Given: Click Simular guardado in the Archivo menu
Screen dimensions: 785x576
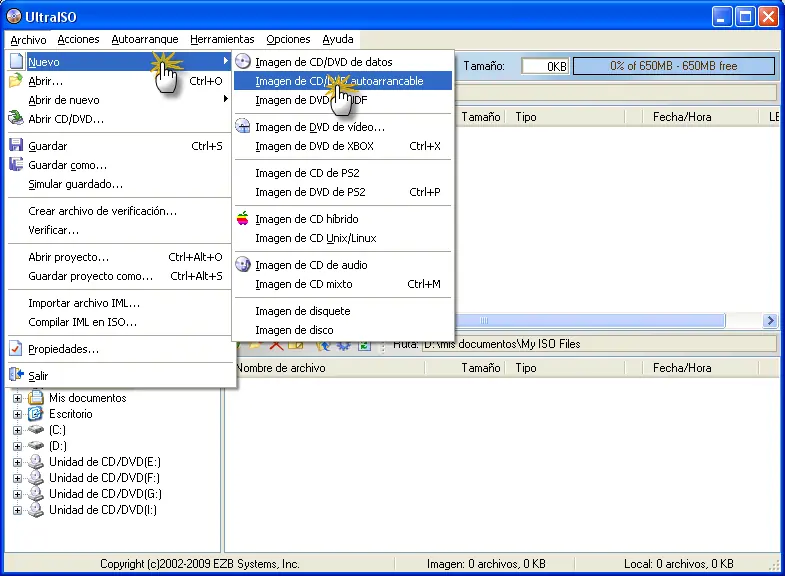Looking at the screenshot, I should click(x=119, y=184).
